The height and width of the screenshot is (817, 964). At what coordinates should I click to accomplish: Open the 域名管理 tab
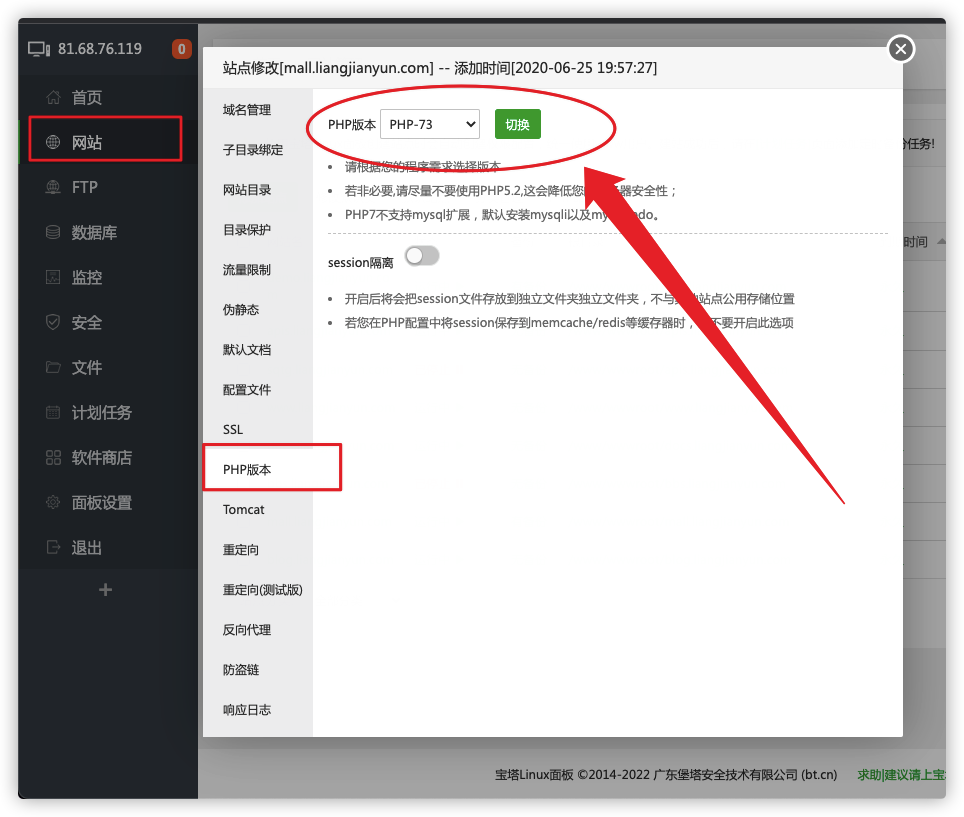[247, 110]
